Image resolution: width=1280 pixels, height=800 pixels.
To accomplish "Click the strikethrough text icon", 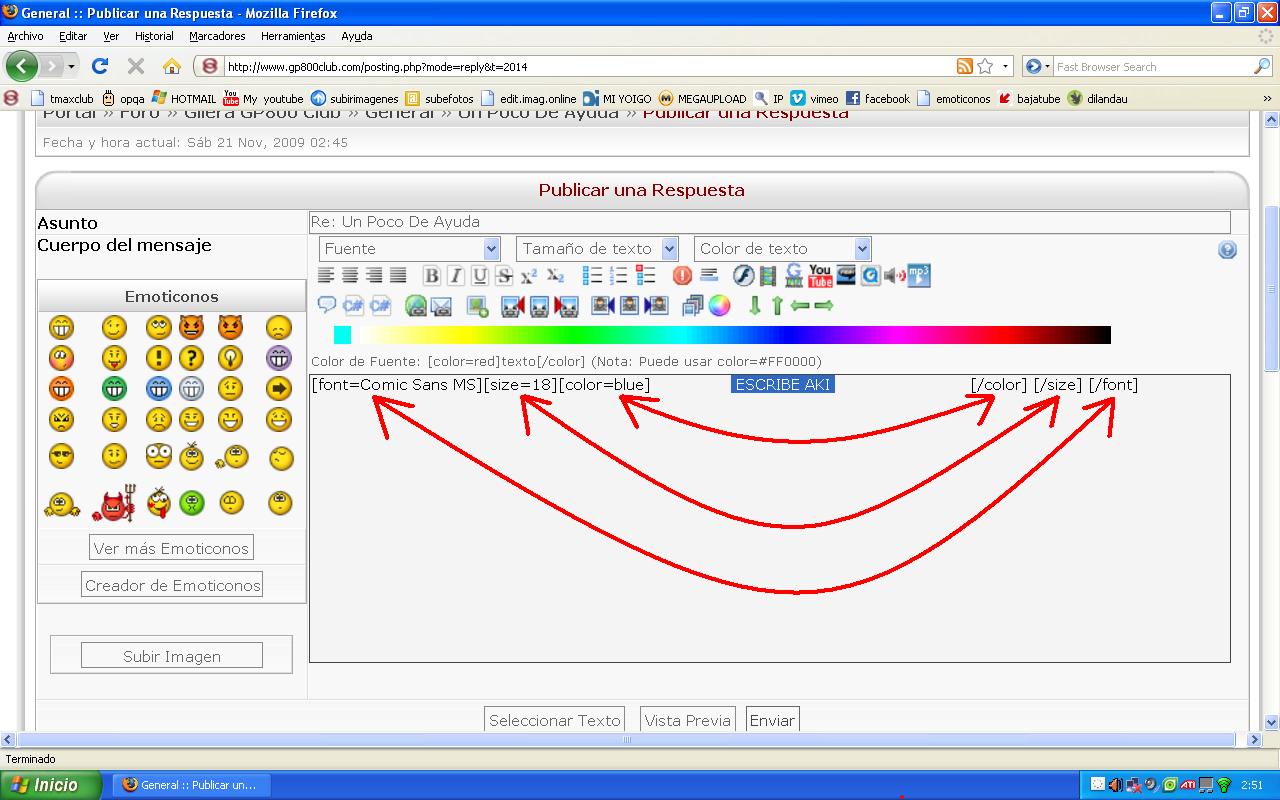I will tap(504, 277).
